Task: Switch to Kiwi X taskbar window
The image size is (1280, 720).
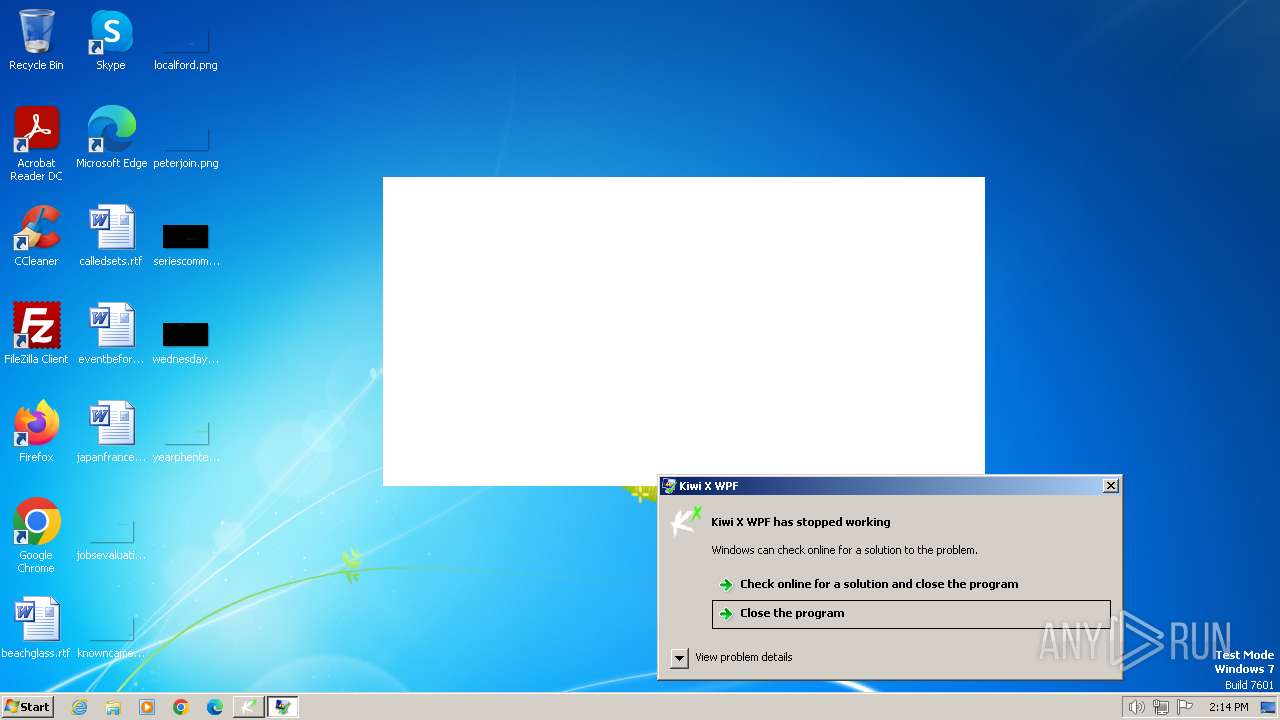Action: pos(248,707)
